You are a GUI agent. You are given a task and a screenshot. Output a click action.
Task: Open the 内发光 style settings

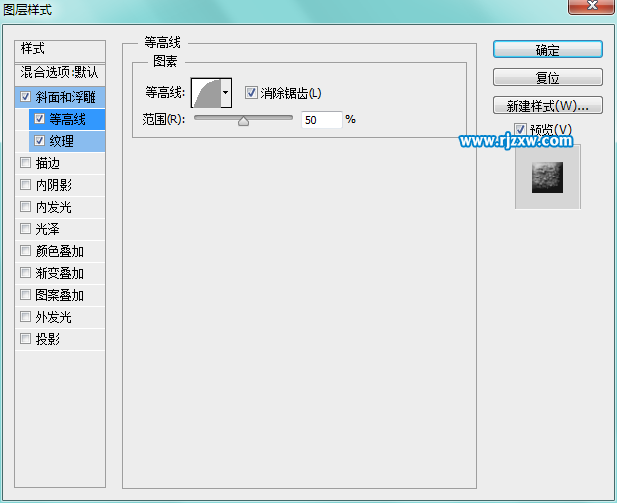(x=60, y=207)
